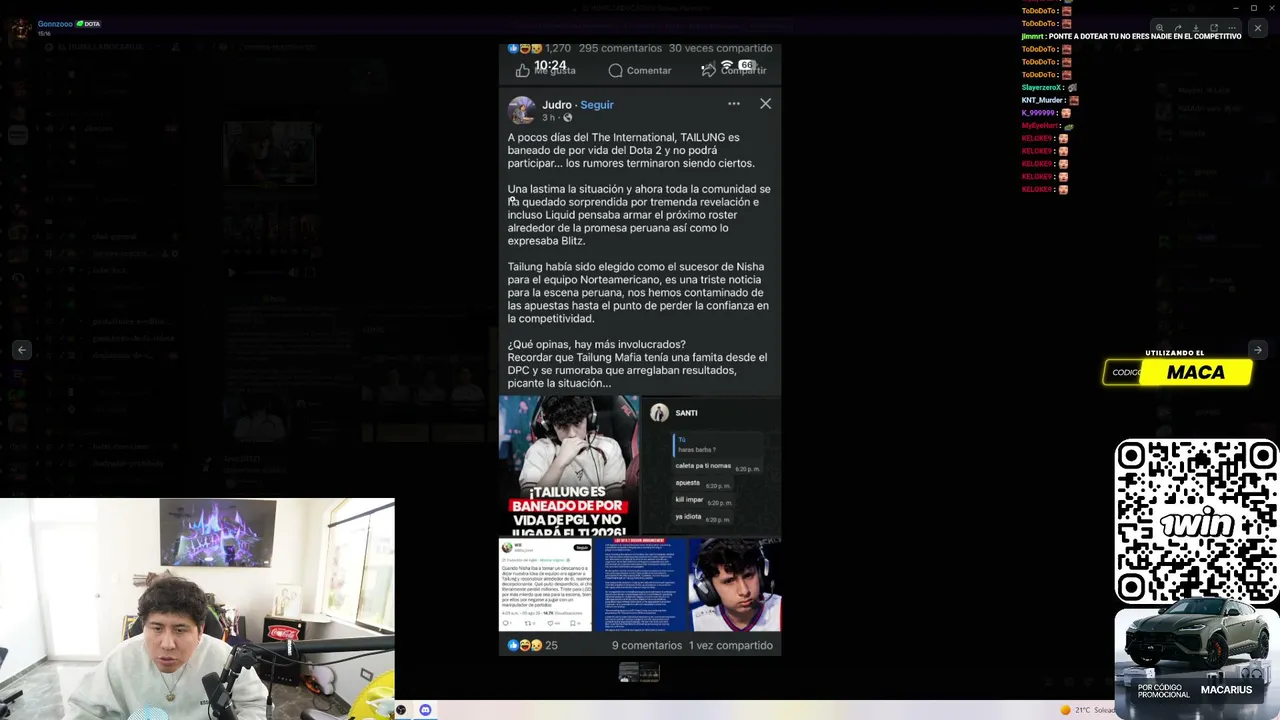
Task: Click the 30 veces compartido count
Action: [720, 48]
